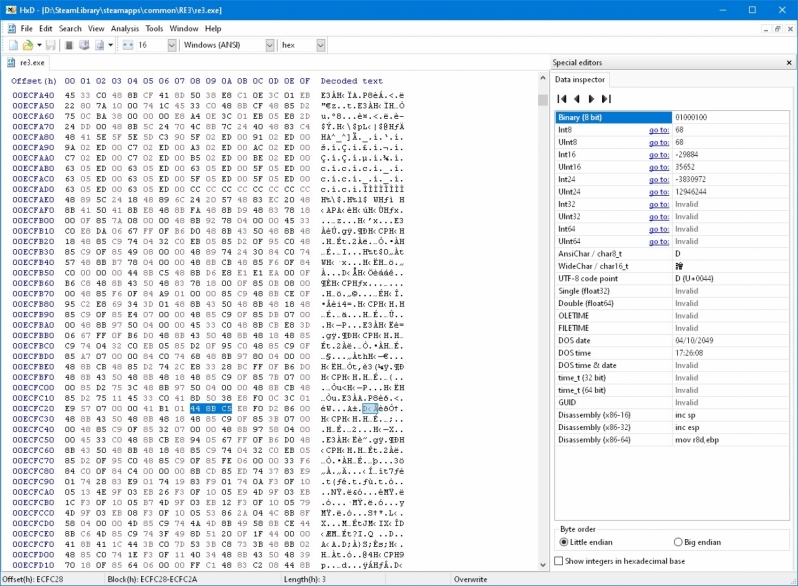This screenshot has height=586, width=798.
Task: Click the GUID row in Data inspector
Action: pyautogui.click(x=672, y=403)
